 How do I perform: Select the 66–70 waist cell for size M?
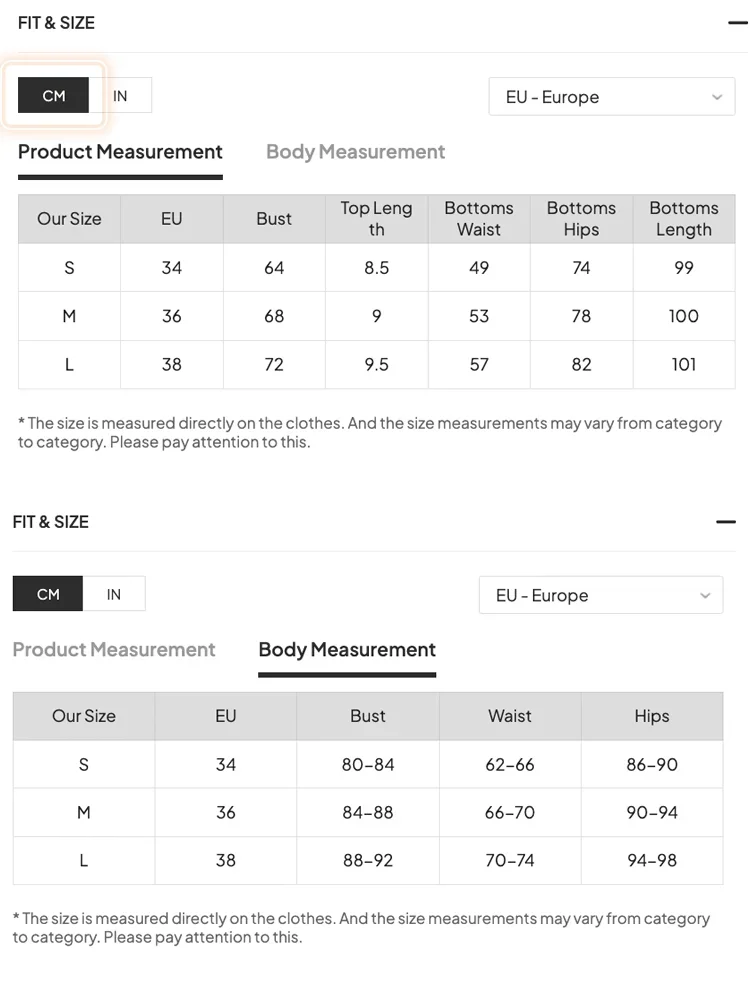[510, 812]
